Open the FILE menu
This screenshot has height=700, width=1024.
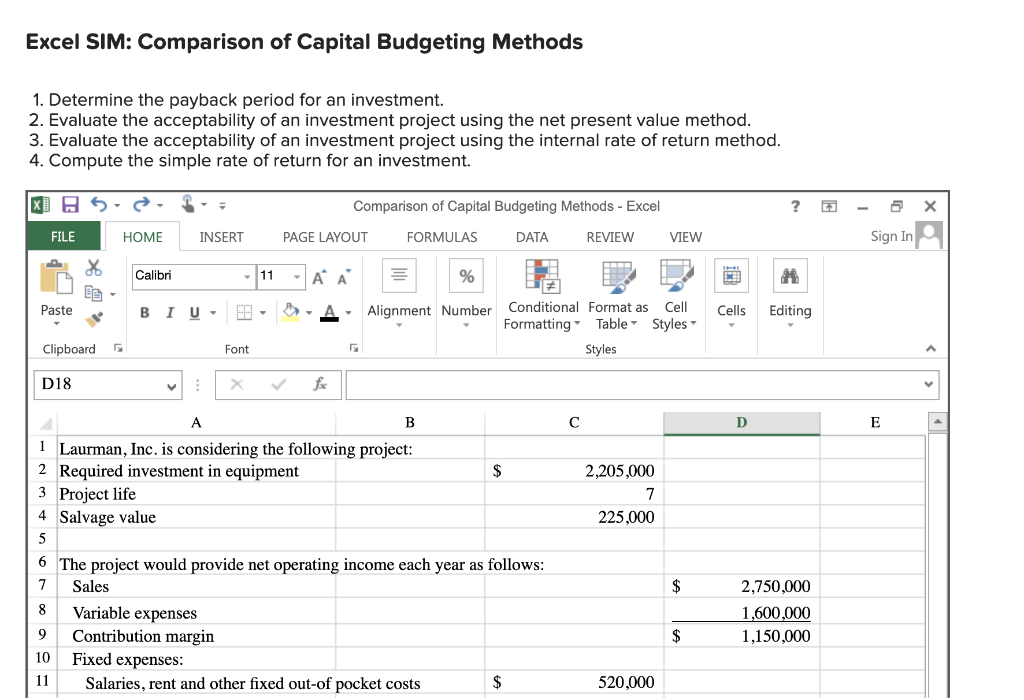click(x=63, y=237)
